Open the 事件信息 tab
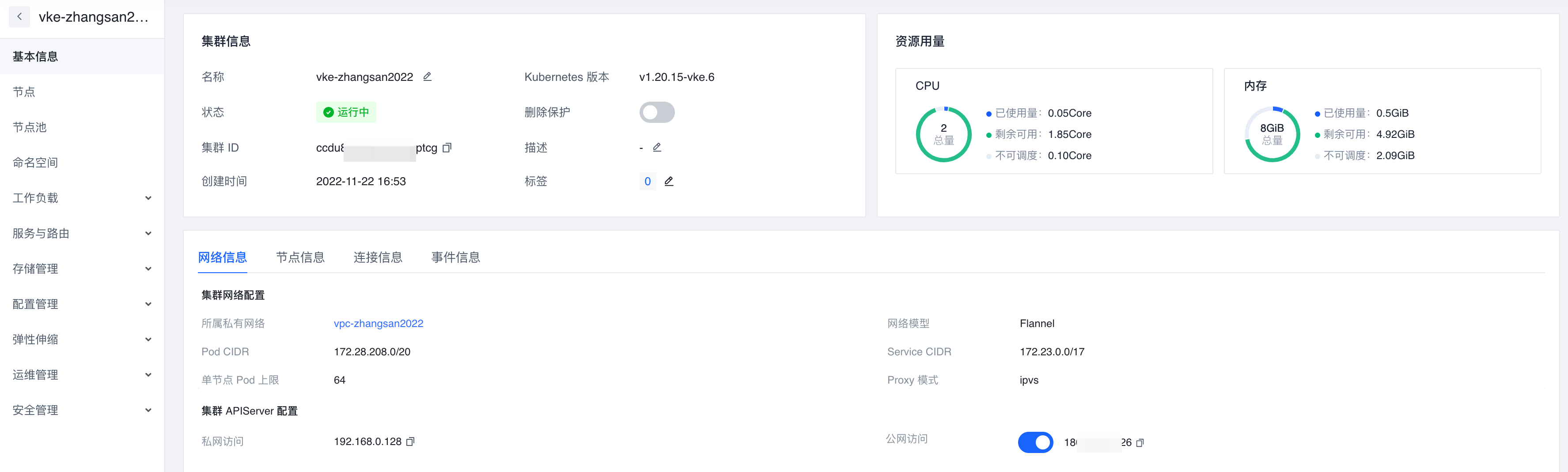The height and width of the screenshot is (472, 1568). tap(455, 258)
